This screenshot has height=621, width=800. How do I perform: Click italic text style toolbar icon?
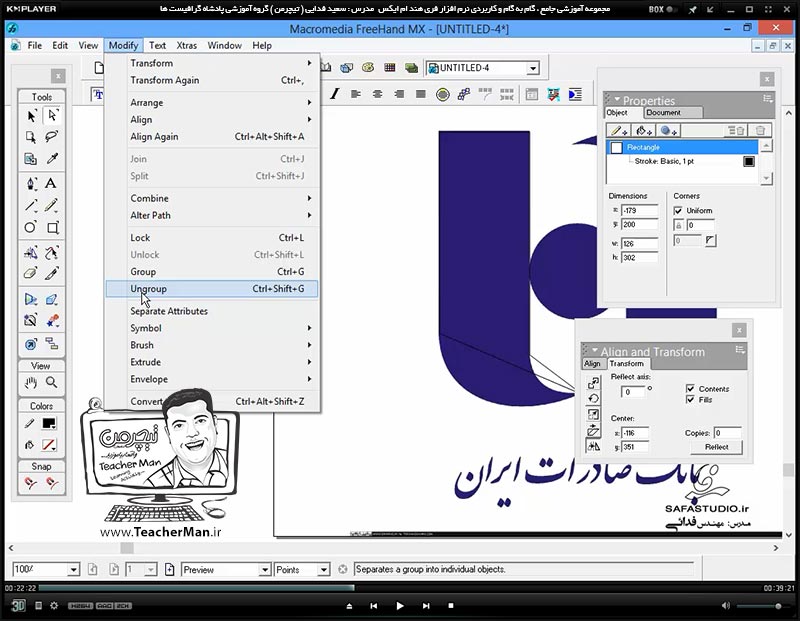[x=334, y=94]
